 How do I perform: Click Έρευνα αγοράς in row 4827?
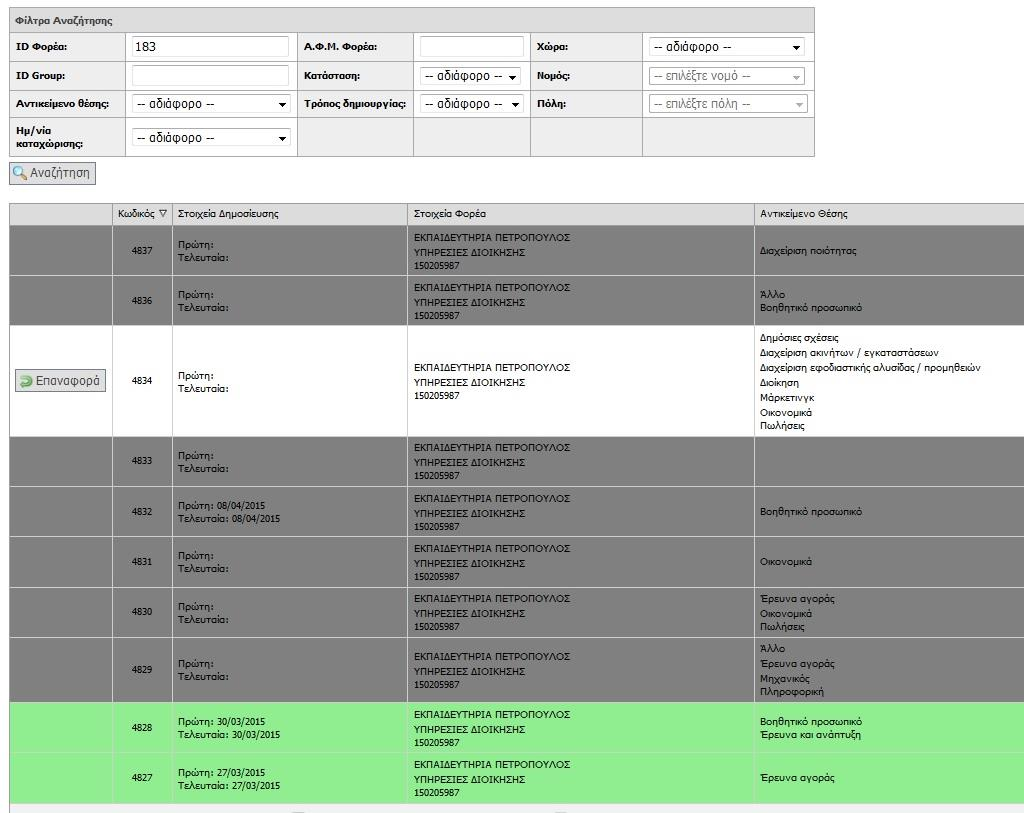(x=797, y=778)
